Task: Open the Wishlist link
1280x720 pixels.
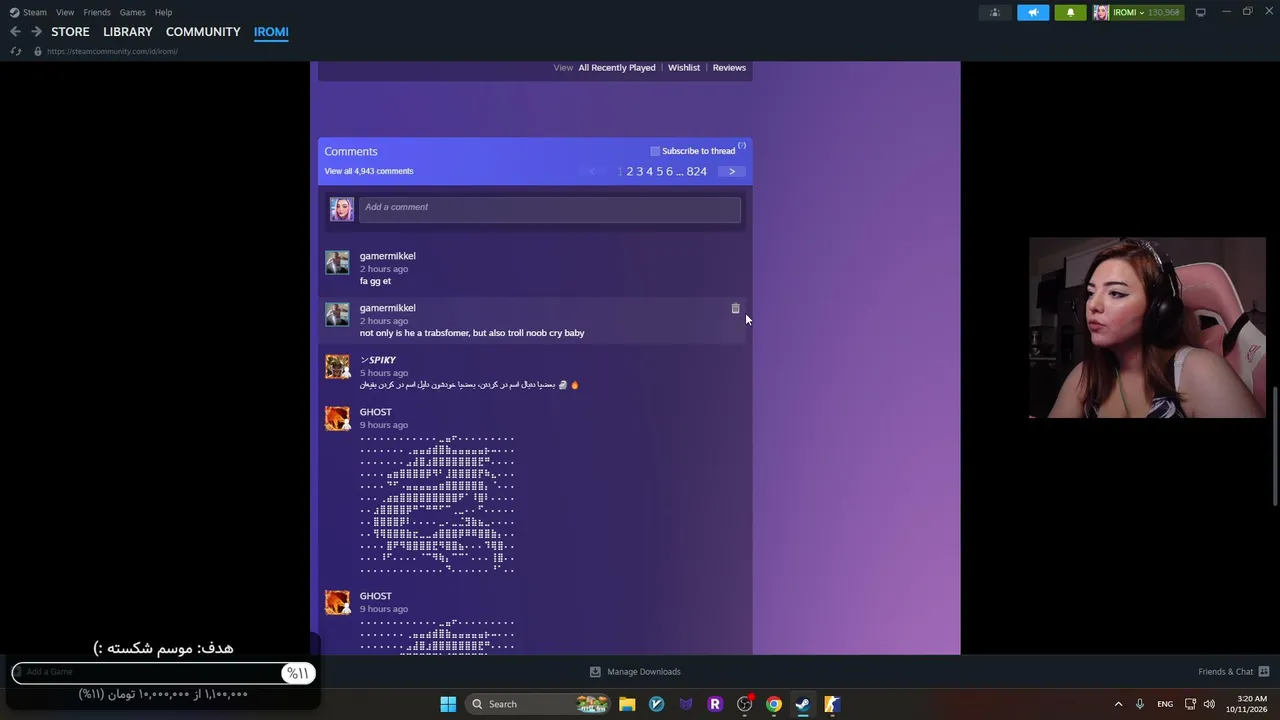Action: (684, 68)
